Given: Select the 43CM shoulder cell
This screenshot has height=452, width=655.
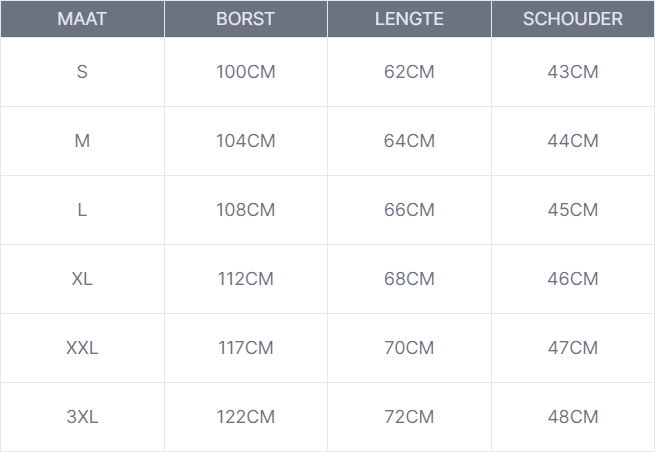Looking at the screenshot, I should point(573,72).
